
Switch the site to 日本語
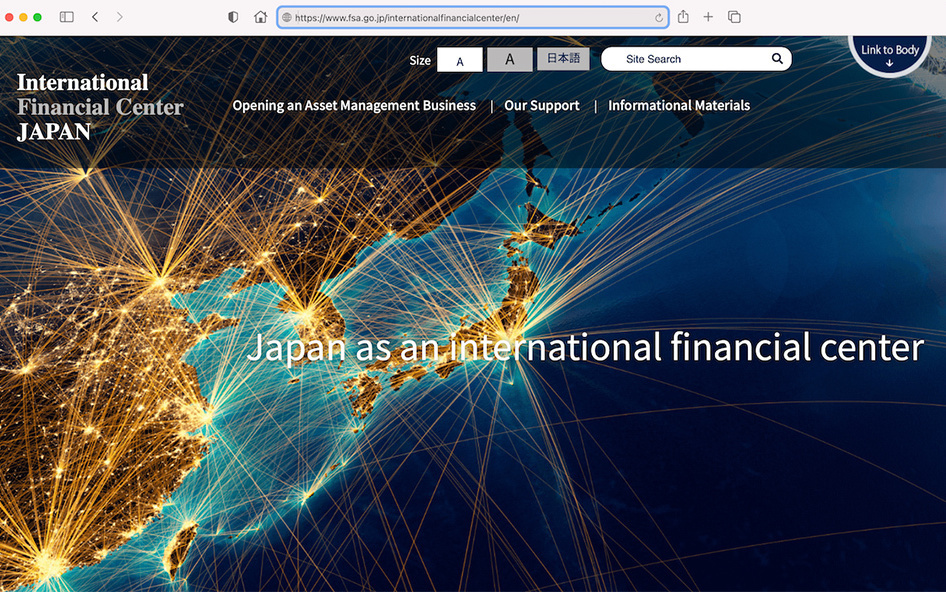563,58
